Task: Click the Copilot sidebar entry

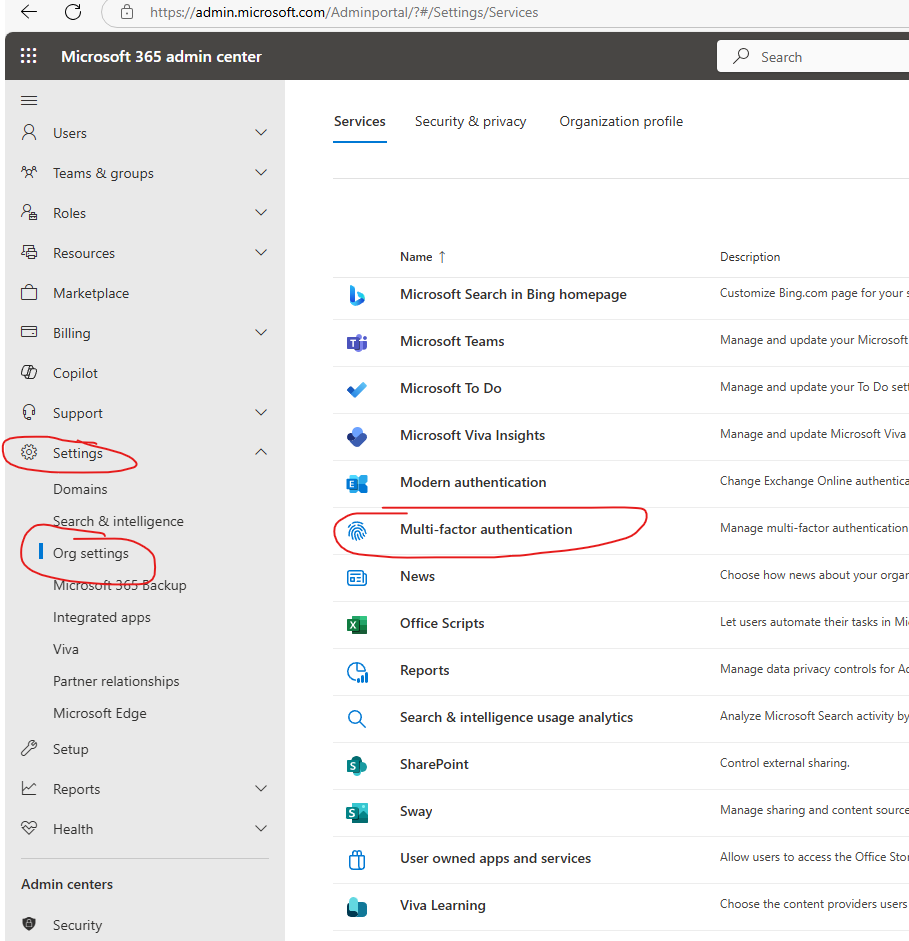Action: click(75, 372)
